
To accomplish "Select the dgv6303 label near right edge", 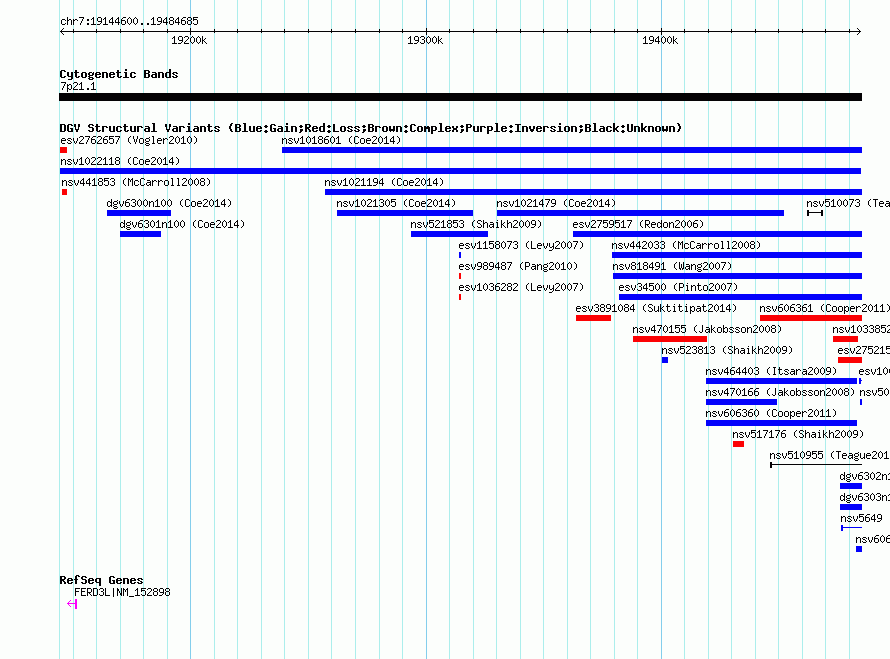I will tap(864, 497).
